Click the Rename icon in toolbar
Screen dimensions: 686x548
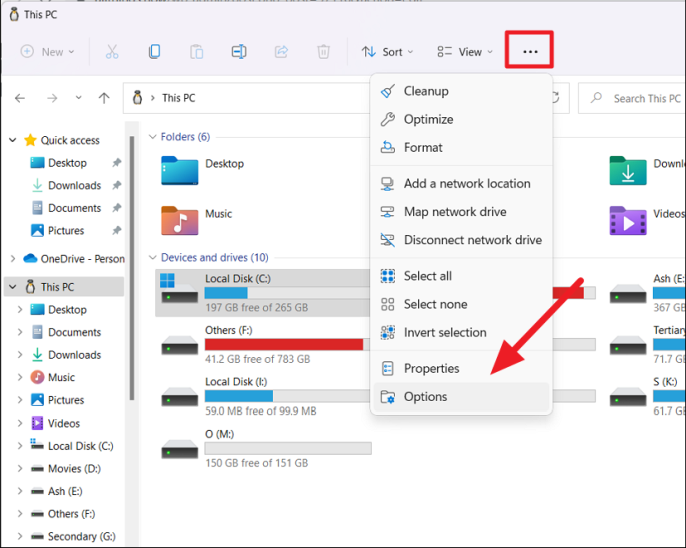pos(239,52)
